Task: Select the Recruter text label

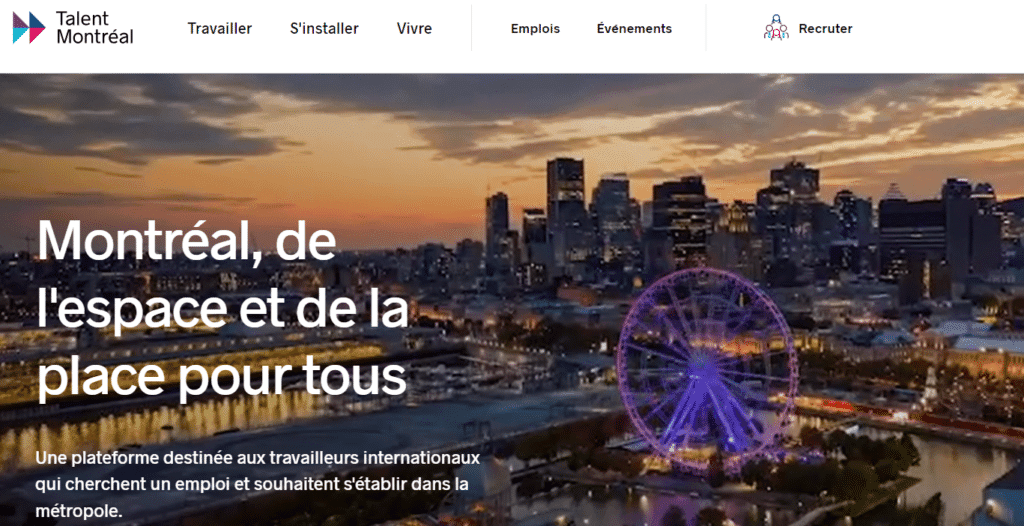Action: point(825,29)
